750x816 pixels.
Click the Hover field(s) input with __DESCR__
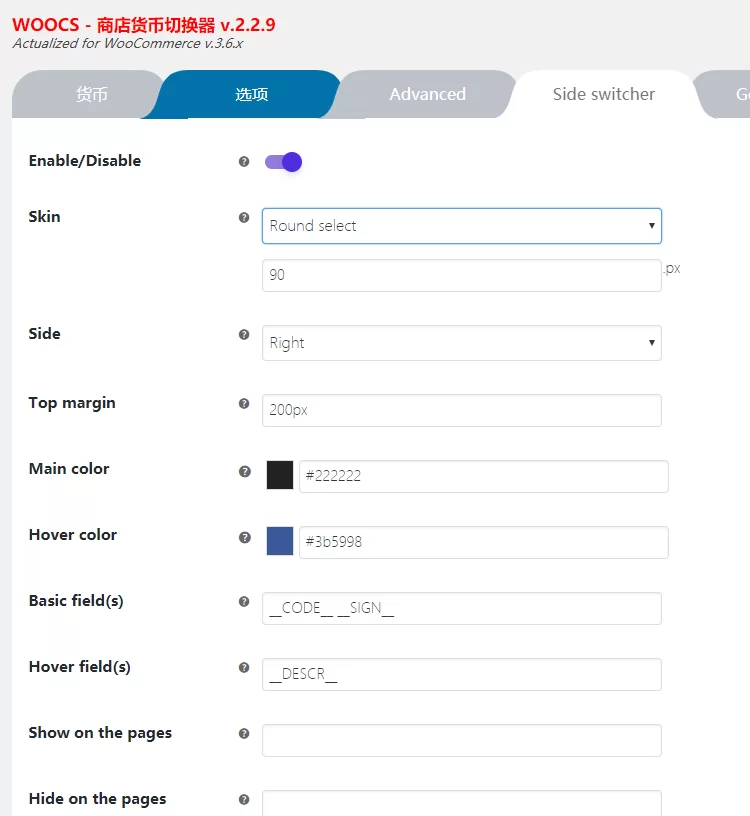462,674
